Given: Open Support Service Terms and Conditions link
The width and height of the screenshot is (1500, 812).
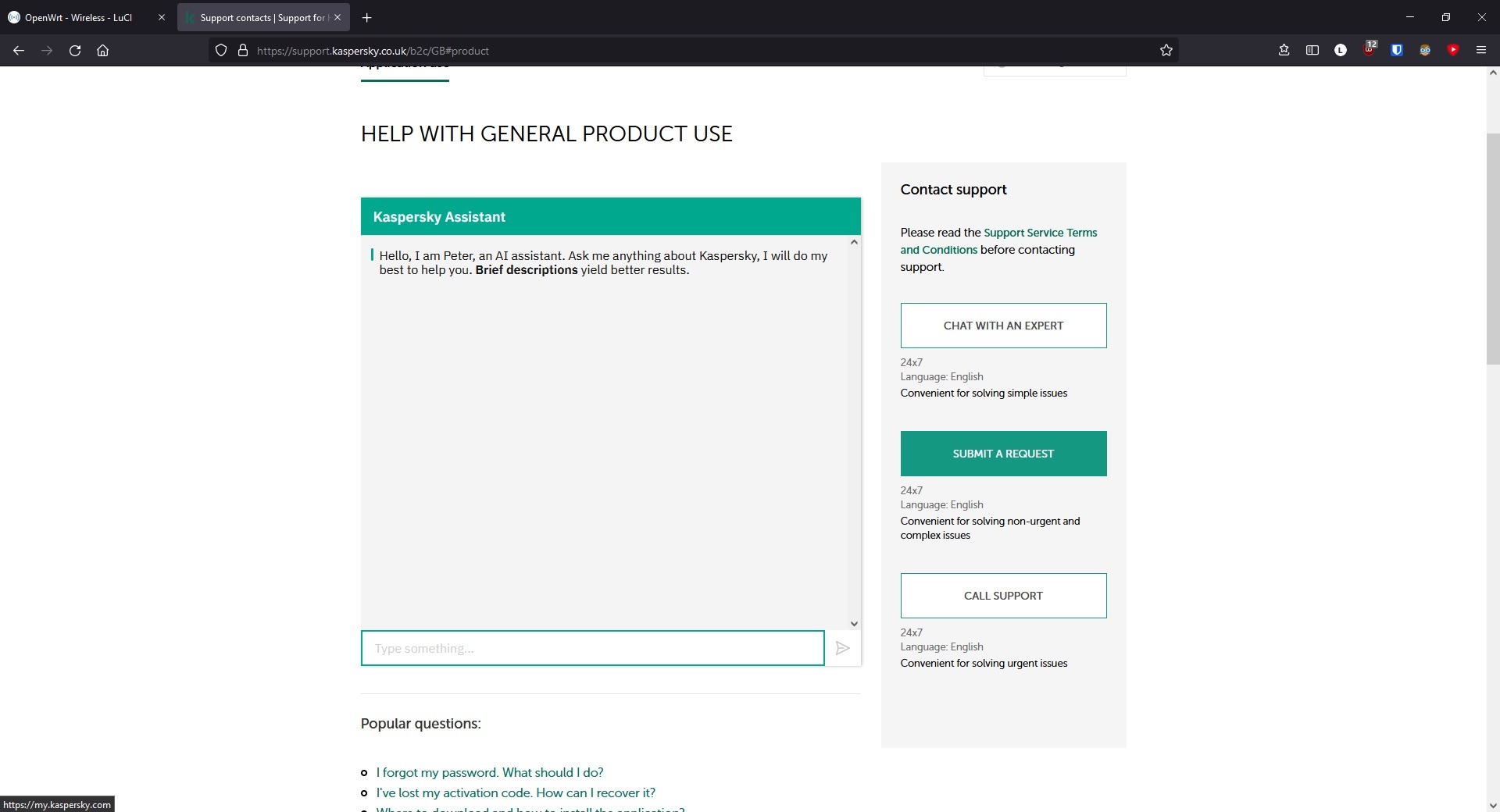Looking at the screenshot, I should coord(998,241).
